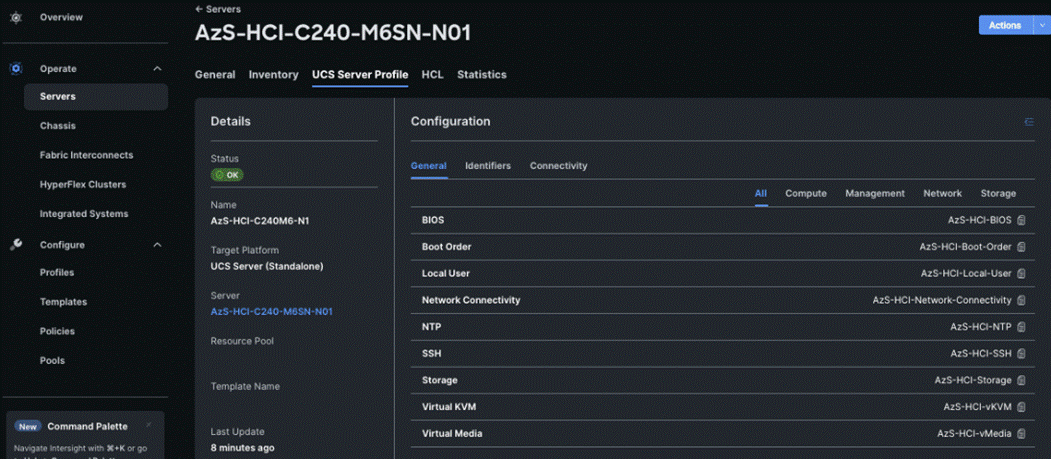Click the Operate section icon
The width and height of the screenshot is (1051, 459).
pyautogui.click(x=16, y=68)
